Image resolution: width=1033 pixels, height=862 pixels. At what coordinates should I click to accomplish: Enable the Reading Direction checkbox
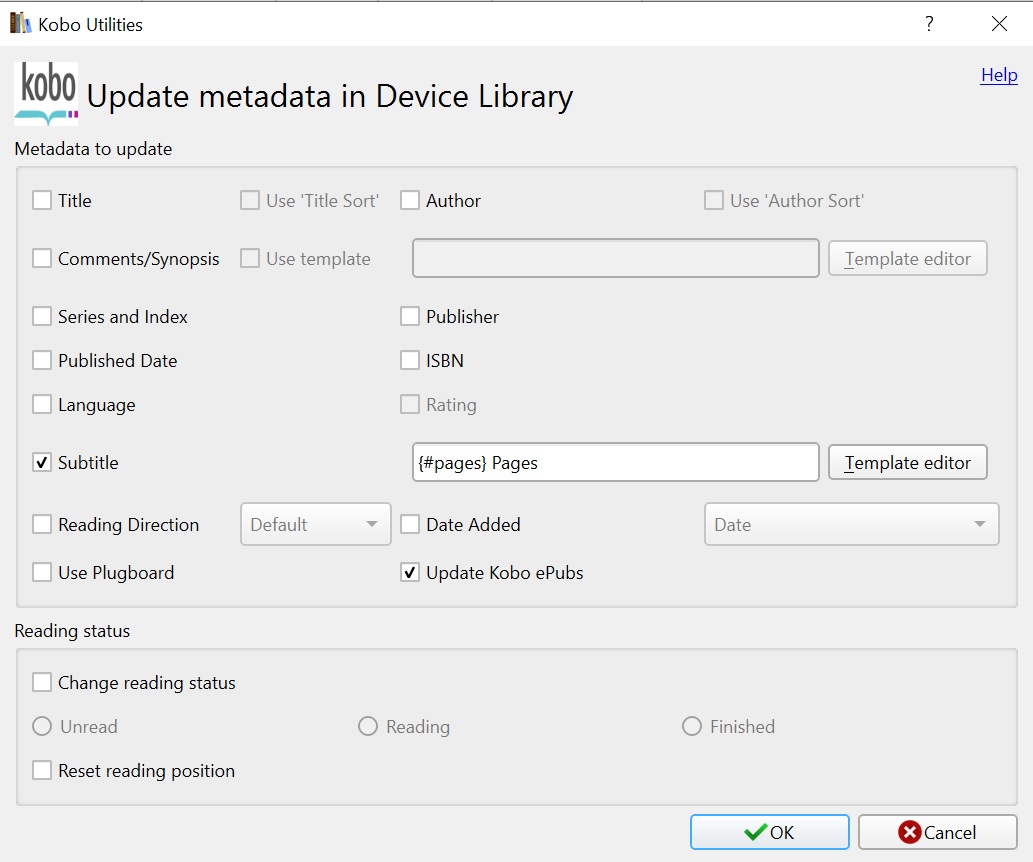click(x=42, y=525)
